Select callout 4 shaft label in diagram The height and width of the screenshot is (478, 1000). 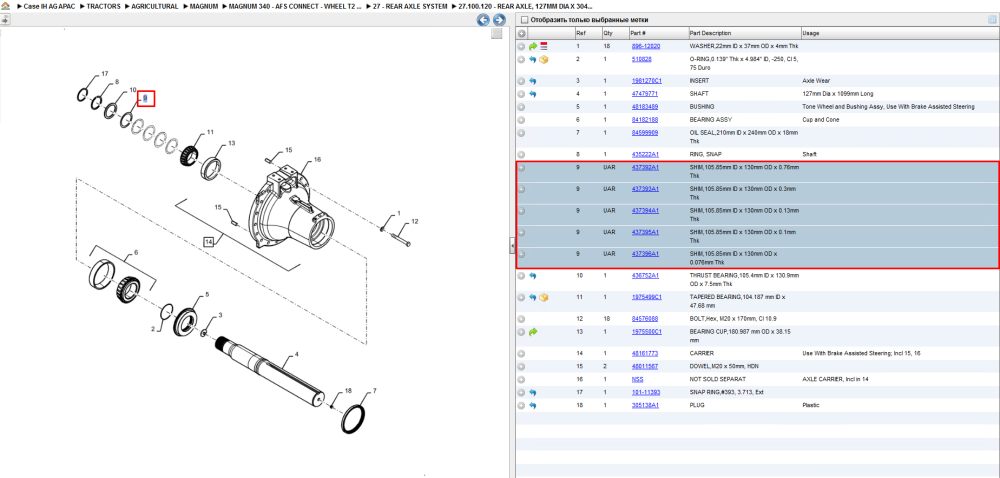click(296, 354)
